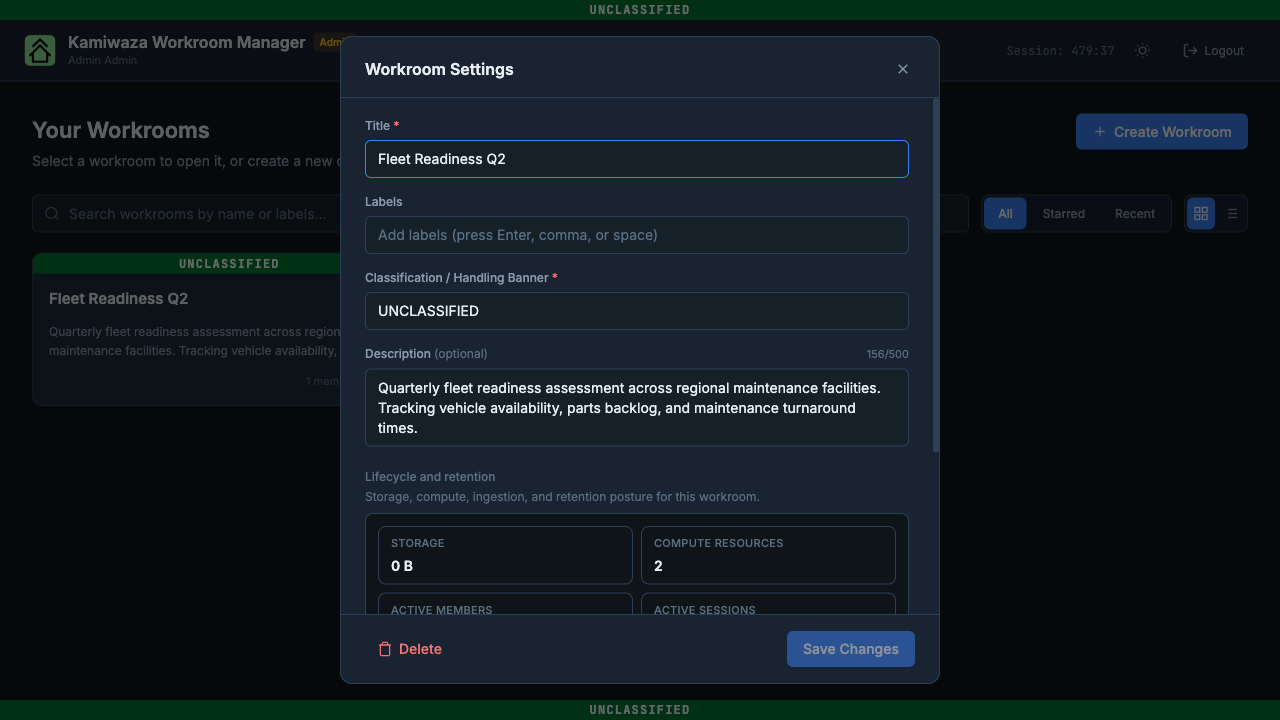Switch to list view icon

(x=1232, y=214)
